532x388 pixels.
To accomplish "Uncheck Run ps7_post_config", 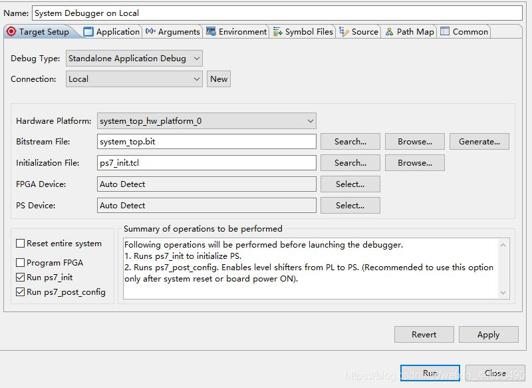I will [x=20, y=292].
